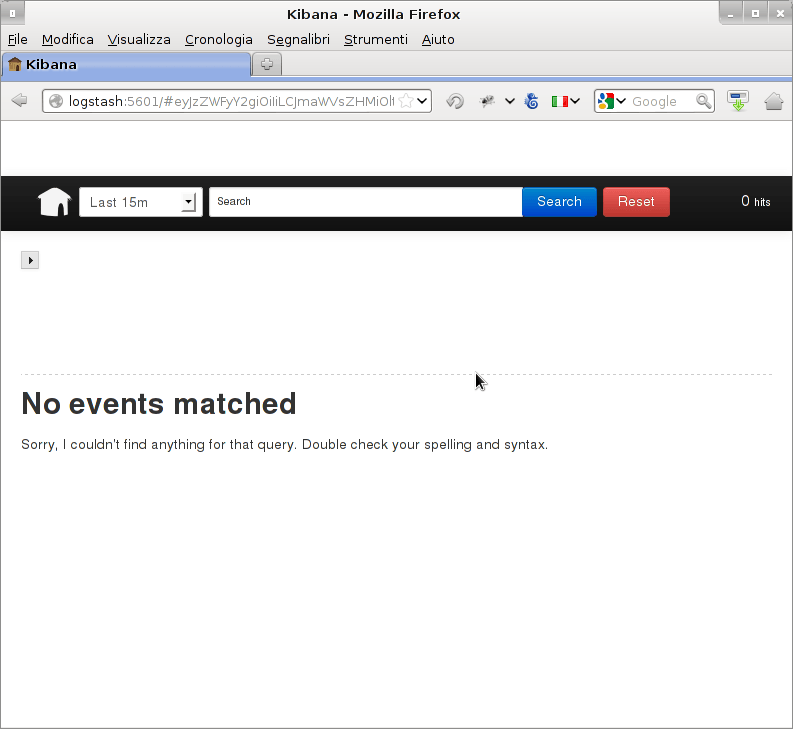Image resolution: width=793 pixels, height=729 pixels.
Task: Open the Cronologia menu
Action: point(218,39)
